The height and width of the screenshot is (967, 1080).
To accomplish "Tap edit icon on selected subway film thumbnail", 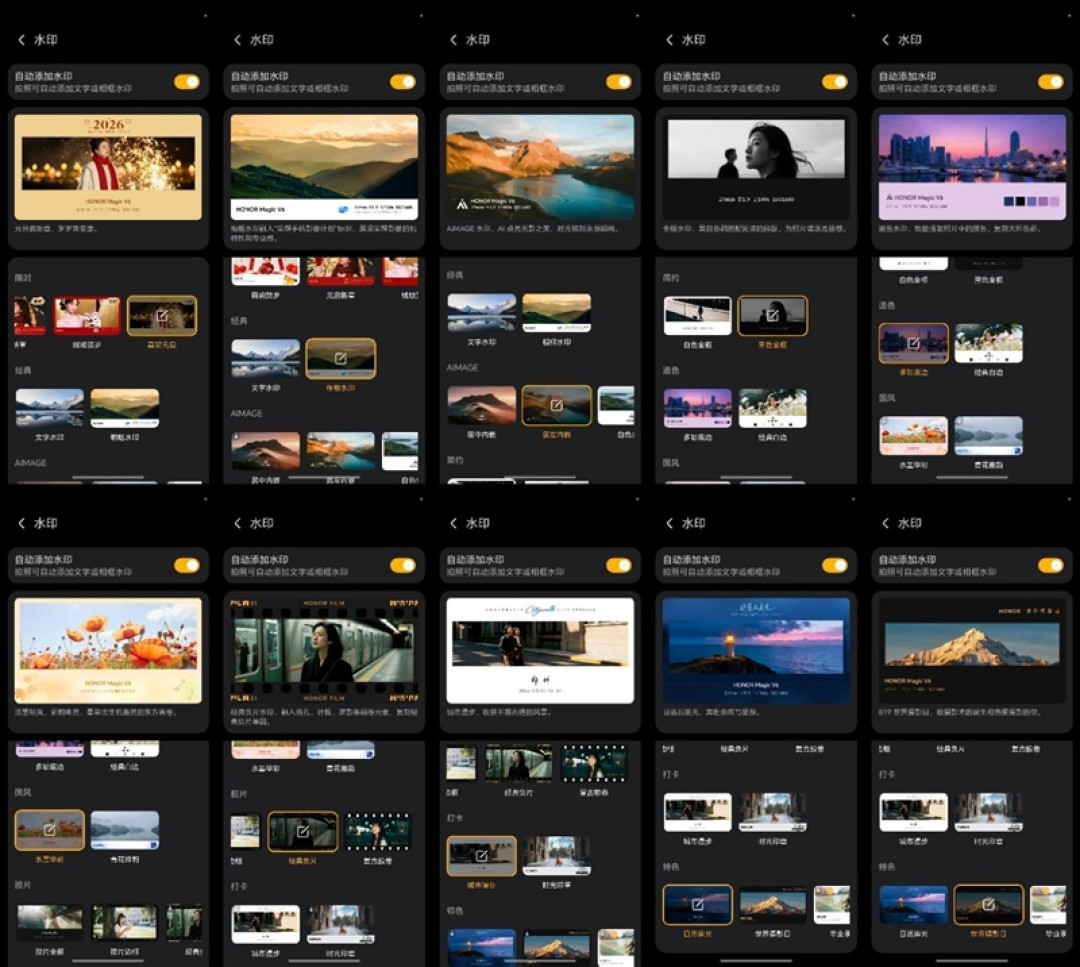I will click(x=302, y=831).
